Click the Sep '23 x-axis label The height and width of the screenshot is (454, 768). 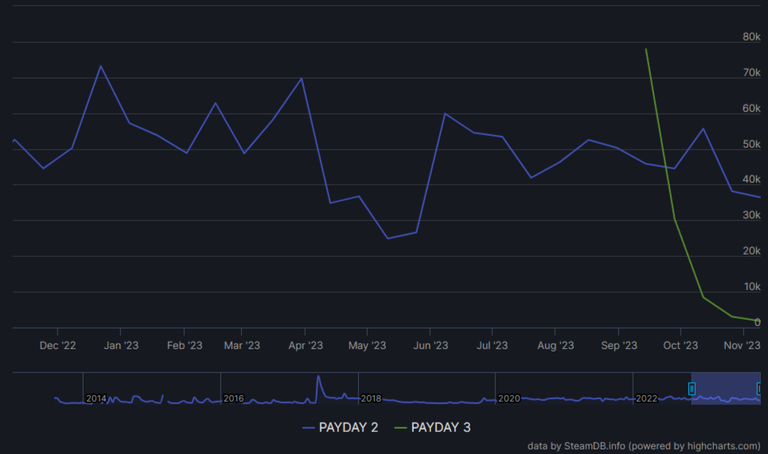[619, 345]
